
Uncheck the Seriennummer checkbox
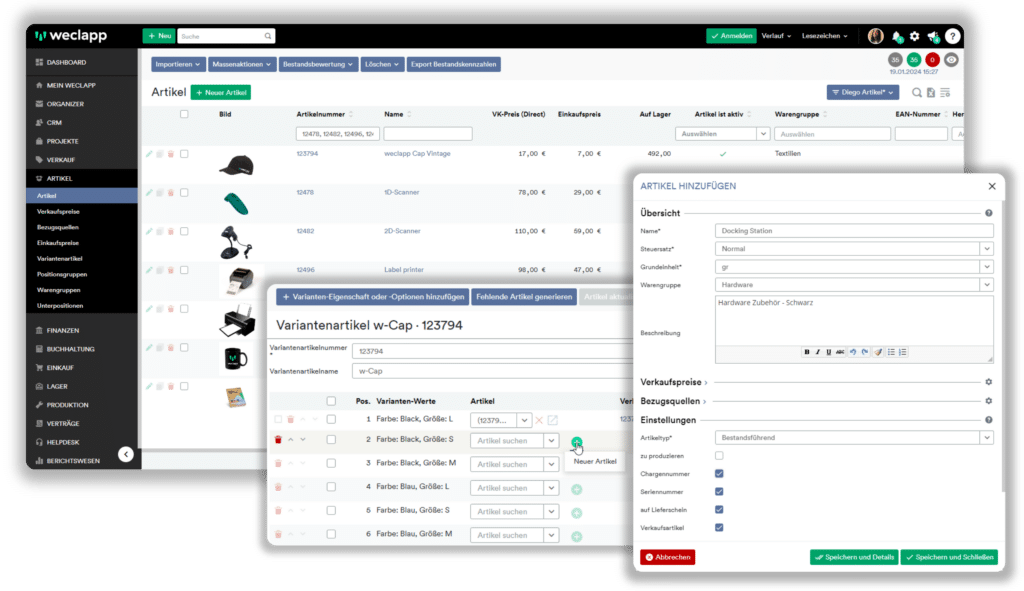pyautogui.click(x=719, y=492)
